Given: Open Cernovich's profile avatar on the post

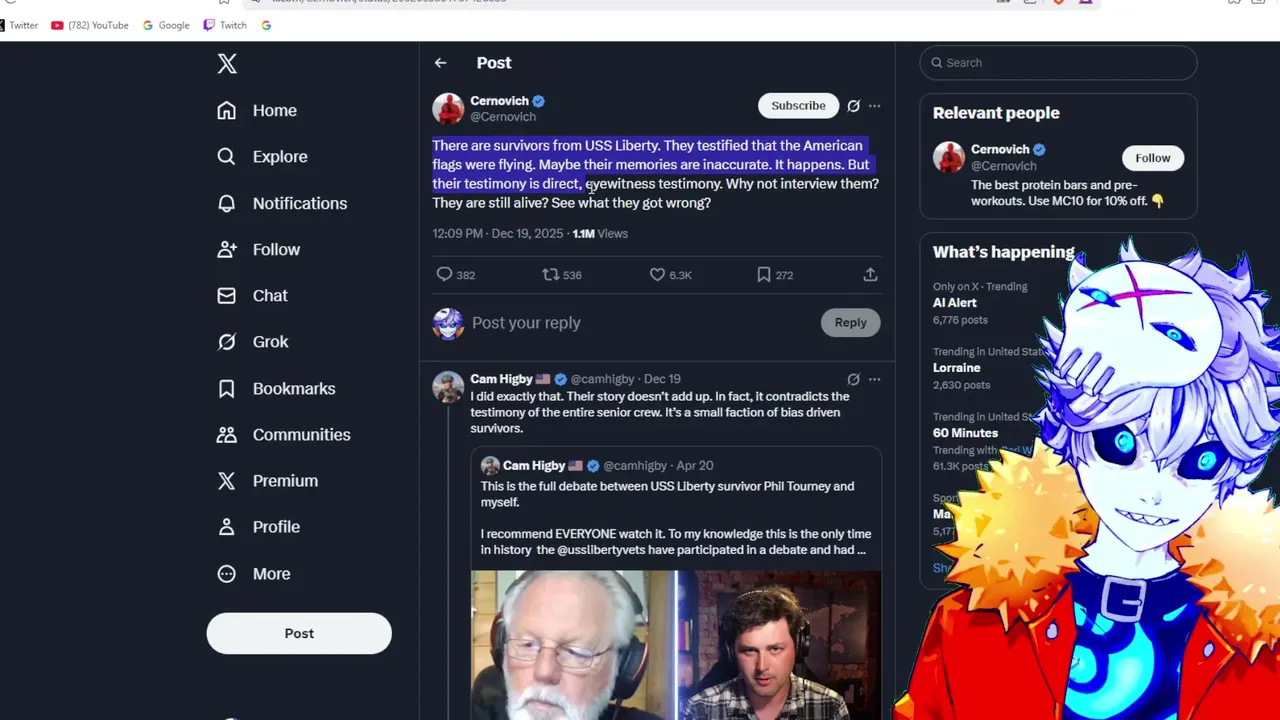Looking at the screenshot, I should (448, 108).
